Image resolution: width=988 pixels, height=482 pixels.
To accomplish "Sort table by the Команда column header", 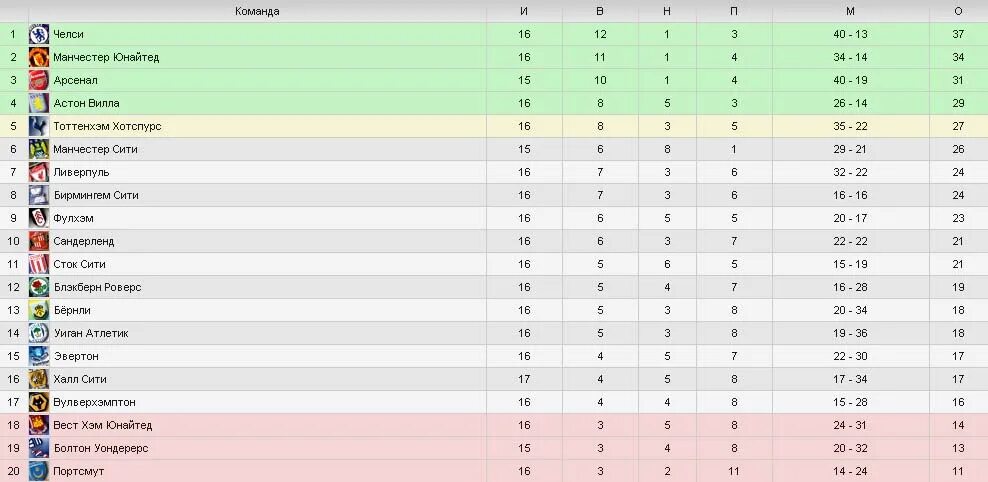I will 257,11.
